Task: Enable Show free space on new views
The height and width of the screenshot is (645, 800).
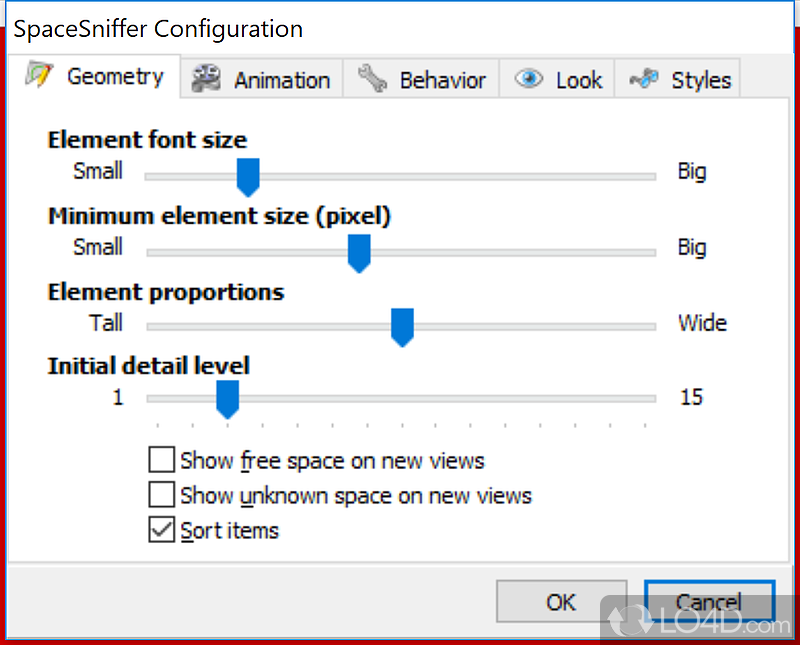Action: pos(162,460)
